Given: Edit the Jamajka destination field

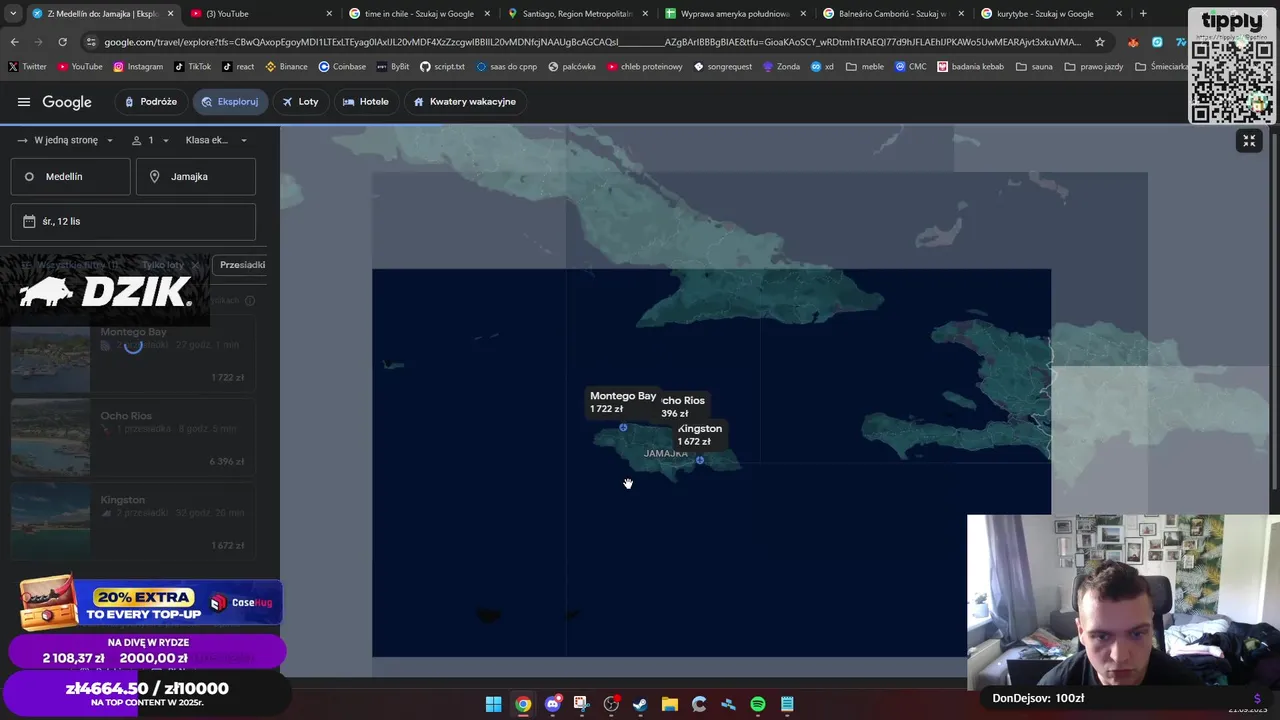Looking at the screenshot, I should coord(196,177).
